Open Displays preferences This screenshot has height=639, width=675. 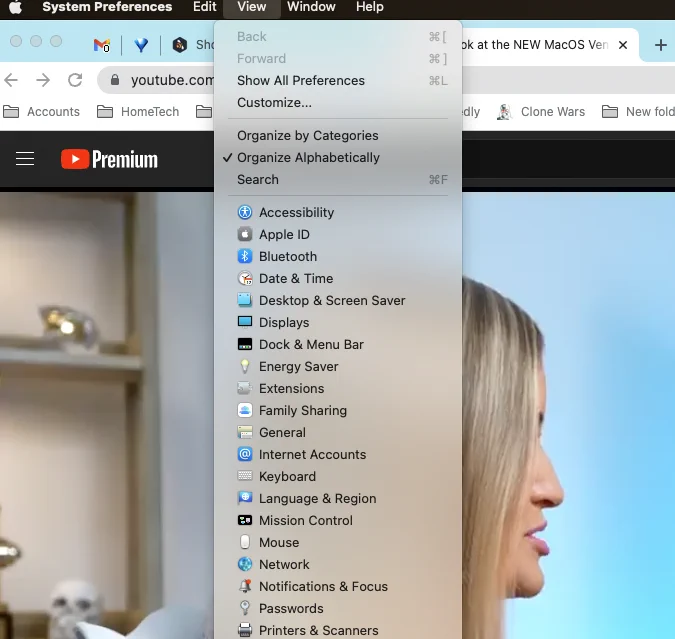point(338,322)
